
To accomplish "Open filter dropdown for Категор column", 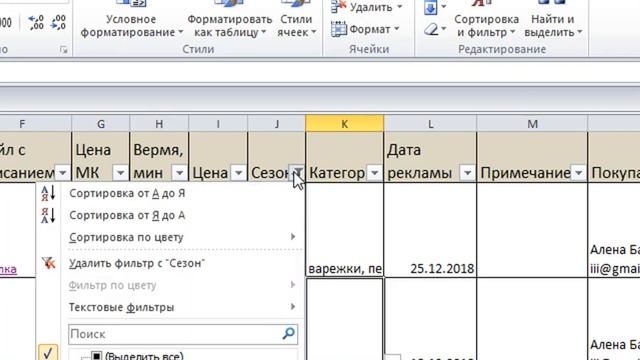I will pyautogui.click(x=375, y=173).
